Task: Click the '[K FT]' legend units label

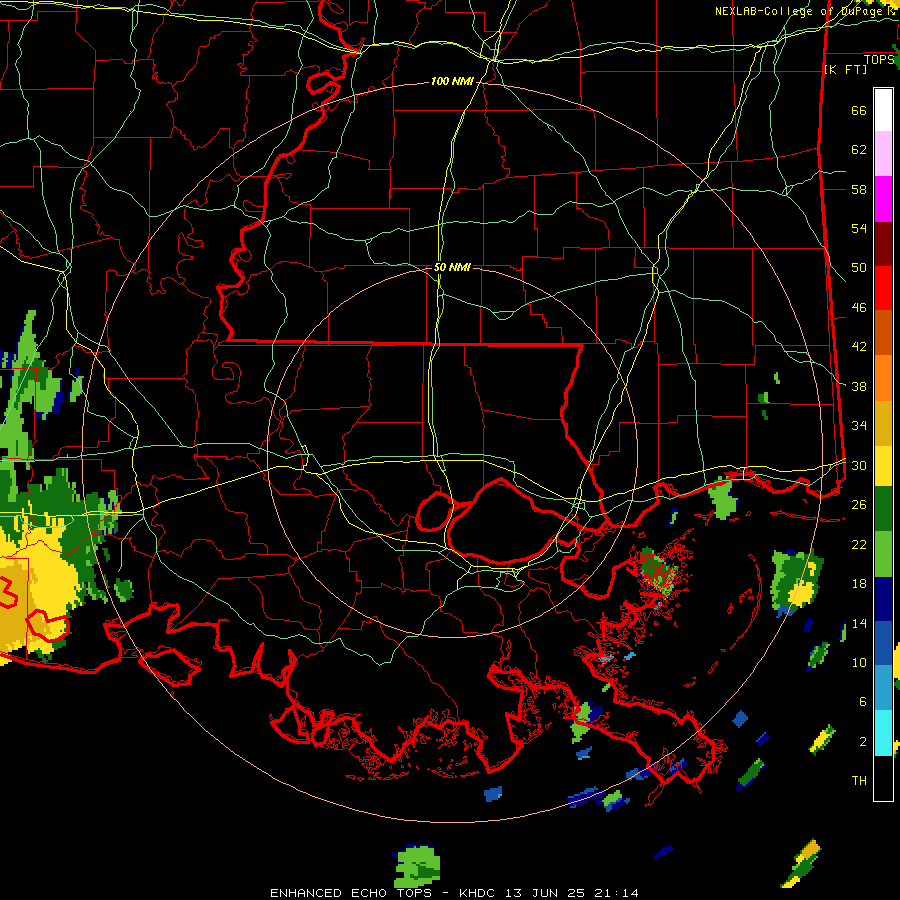Action: point(845,70)
